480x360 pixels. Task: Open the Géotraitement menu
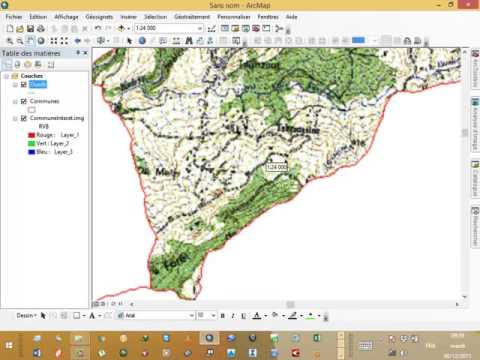coord(192,17)
